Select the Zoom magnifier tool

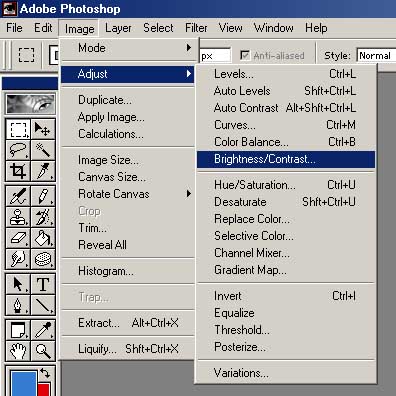point(43,351)
